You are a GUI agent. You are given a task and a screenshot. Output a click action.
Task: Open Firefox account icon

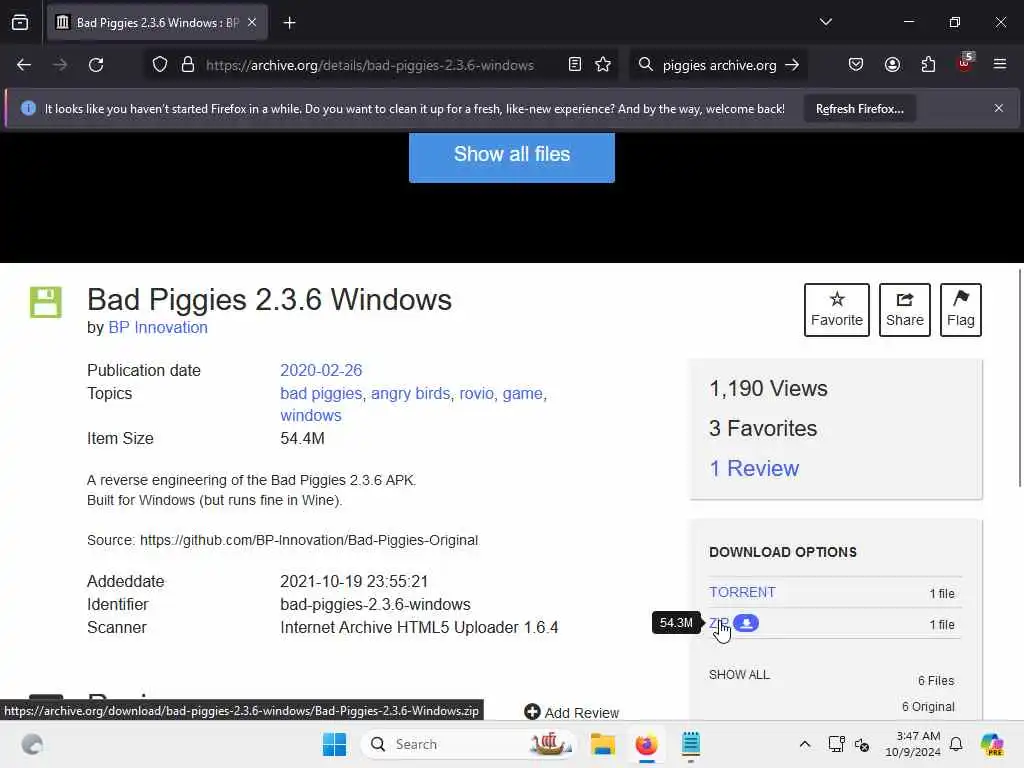point(892,65)
